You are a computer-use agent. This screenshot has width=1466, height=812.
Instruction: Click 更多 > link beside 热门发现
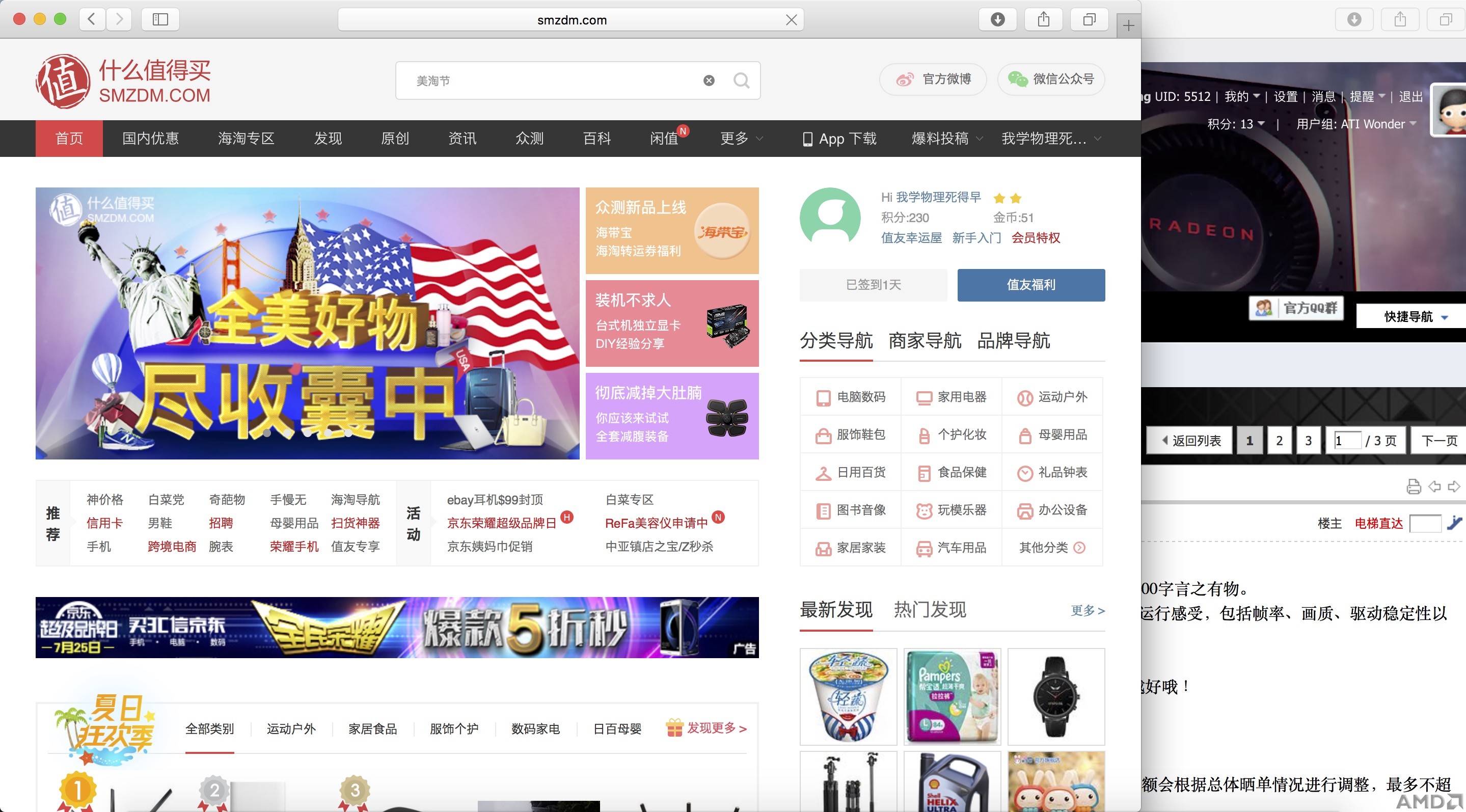[1088, 611]
